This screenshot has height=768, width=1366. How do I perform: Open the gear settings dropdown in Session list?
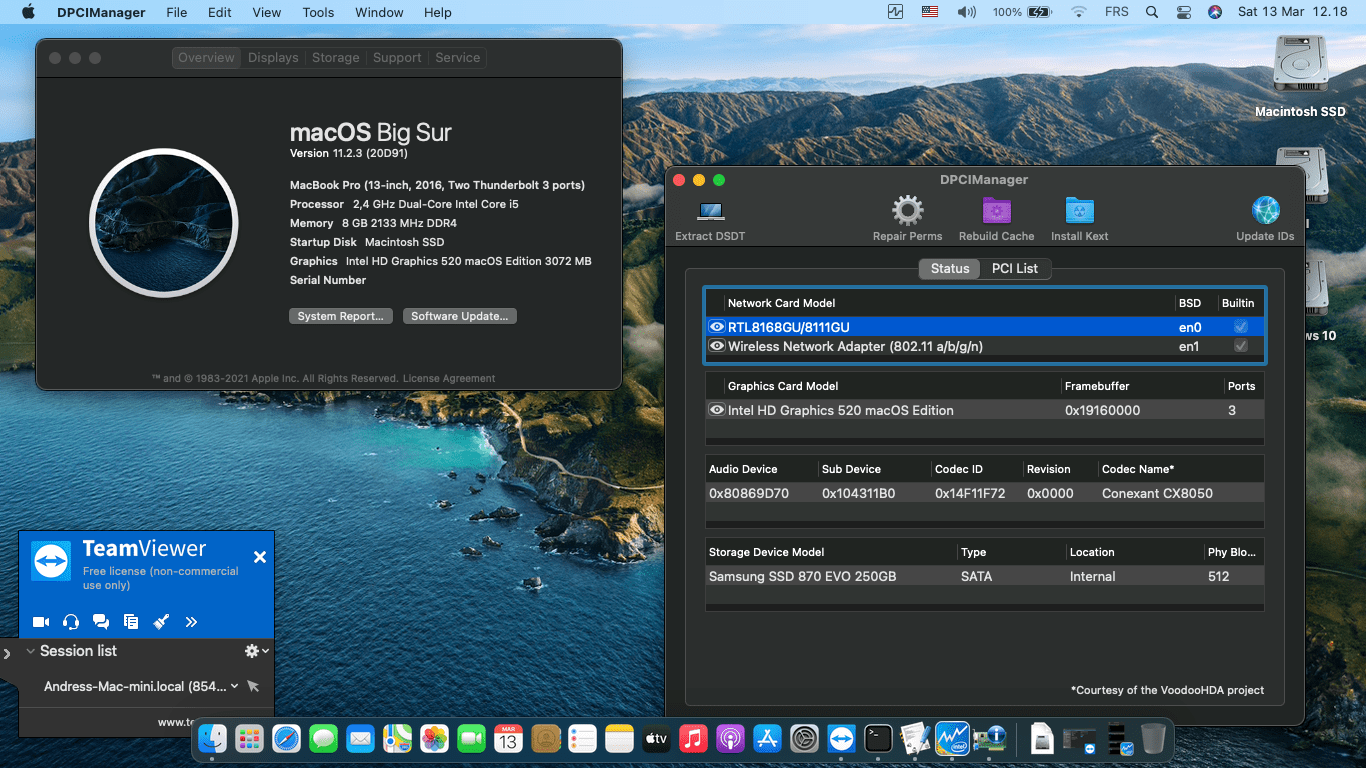256,651
